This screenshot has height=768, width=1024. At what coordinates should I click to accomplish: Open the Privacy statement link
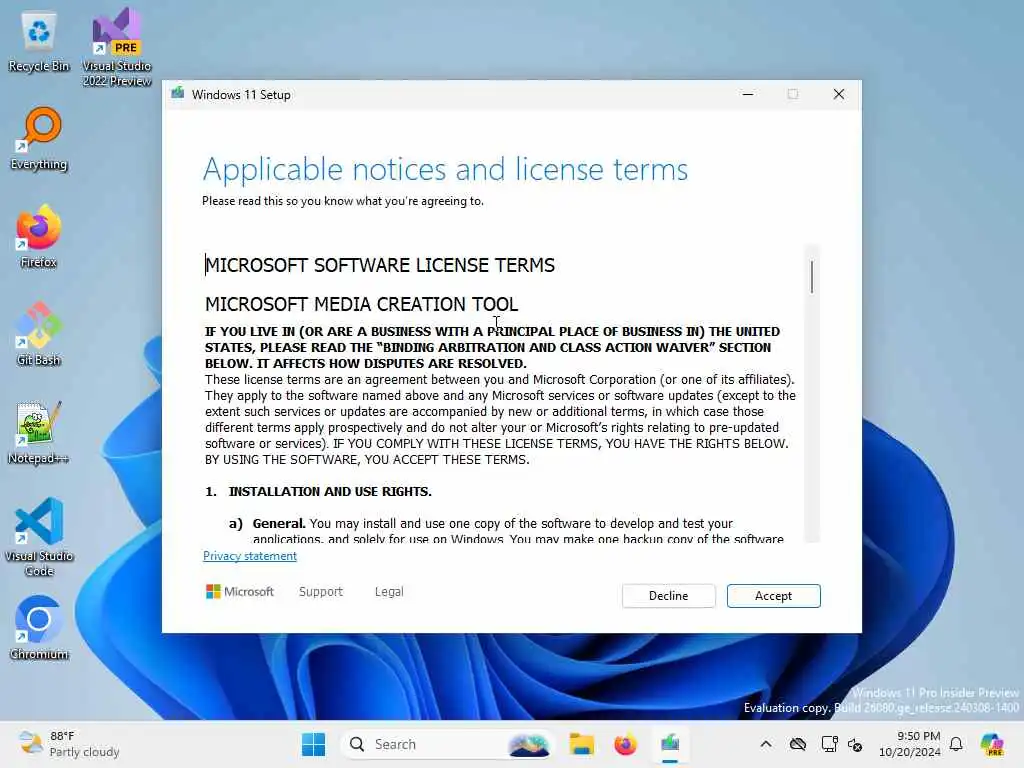[x=249, y=556]
